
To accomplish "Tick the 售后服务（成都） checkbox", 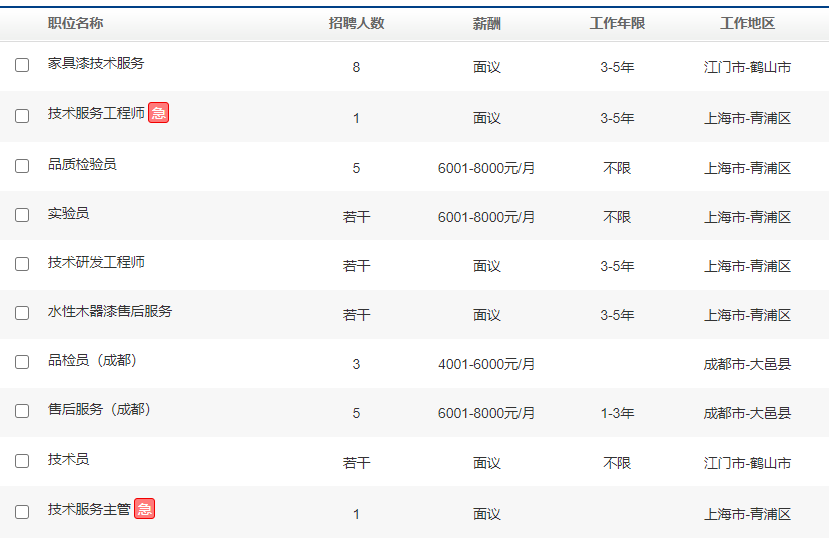I will coord(22,412).
